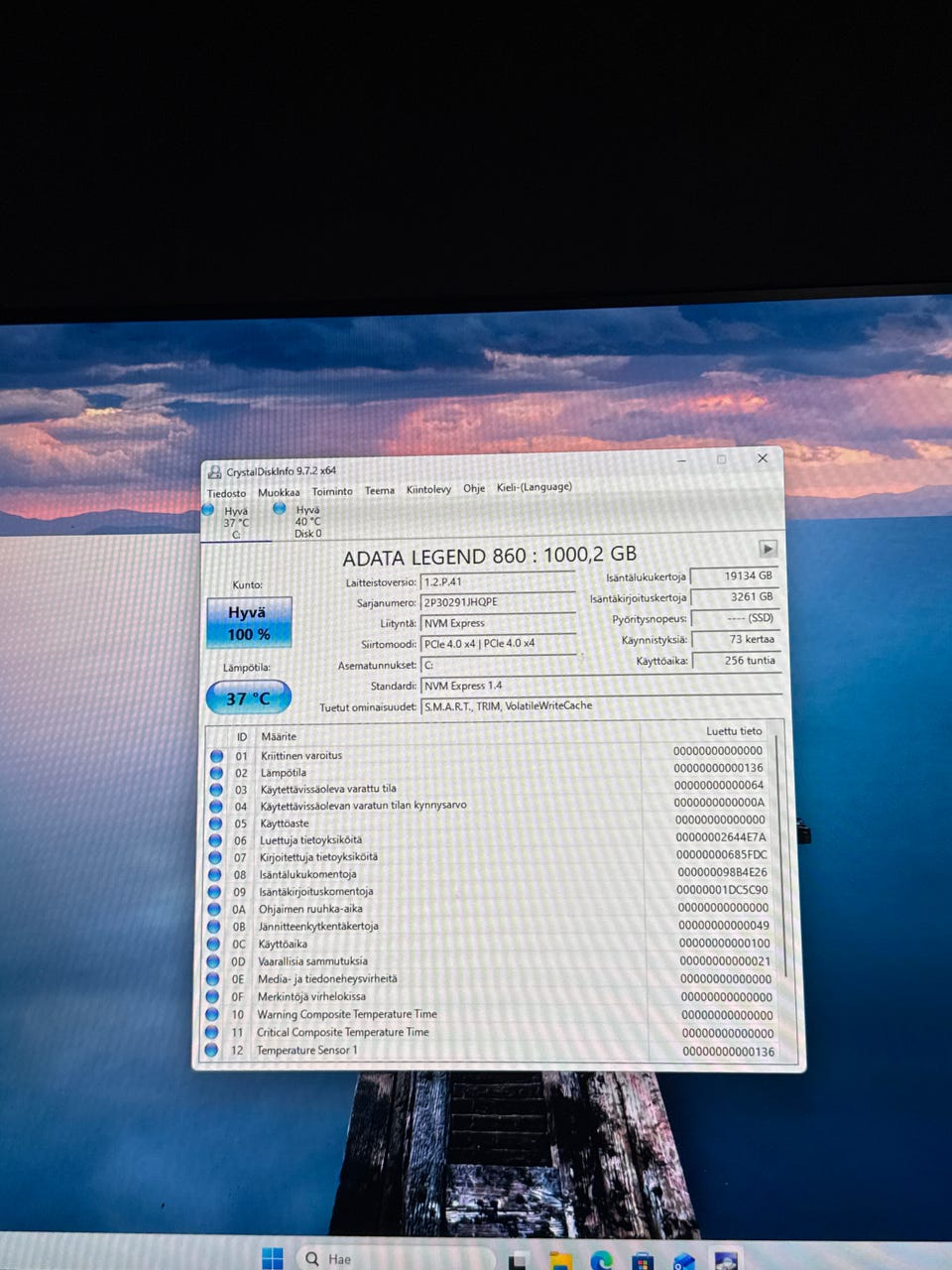Click status icon of Käyttöaste row
The width and height of the screenshot is (952, 1270).
coord(215,824)
